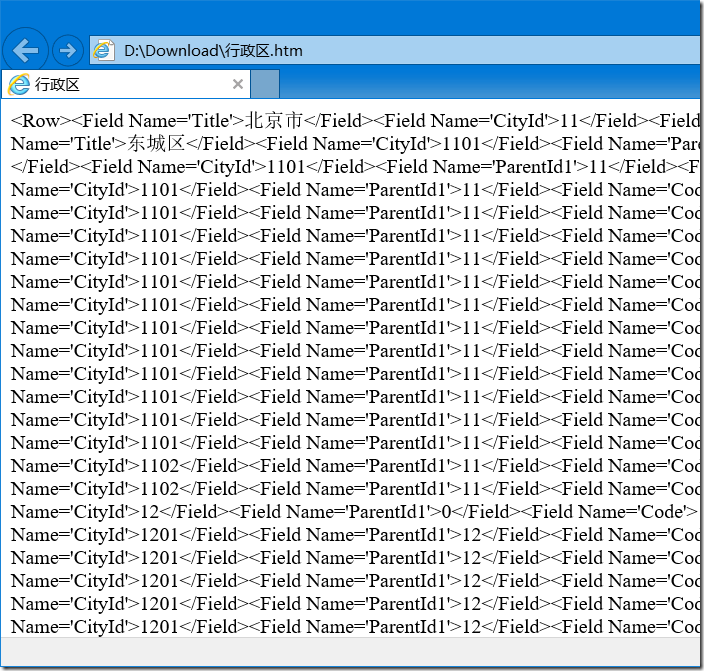
Task: Click the IE page icon in address bar
Action: 103,50
